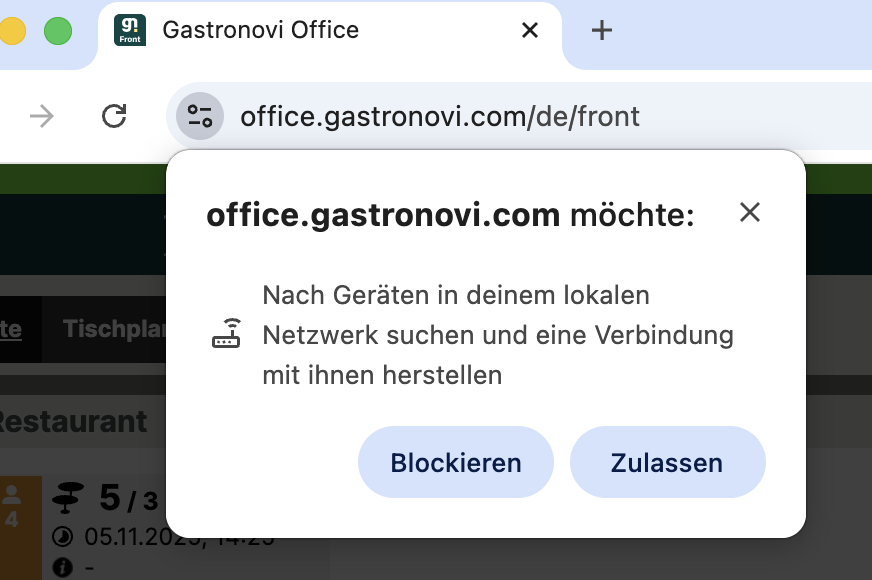872x580 pixels.
Task: Click the info icon below the date
Action: (x=62, y=568)
